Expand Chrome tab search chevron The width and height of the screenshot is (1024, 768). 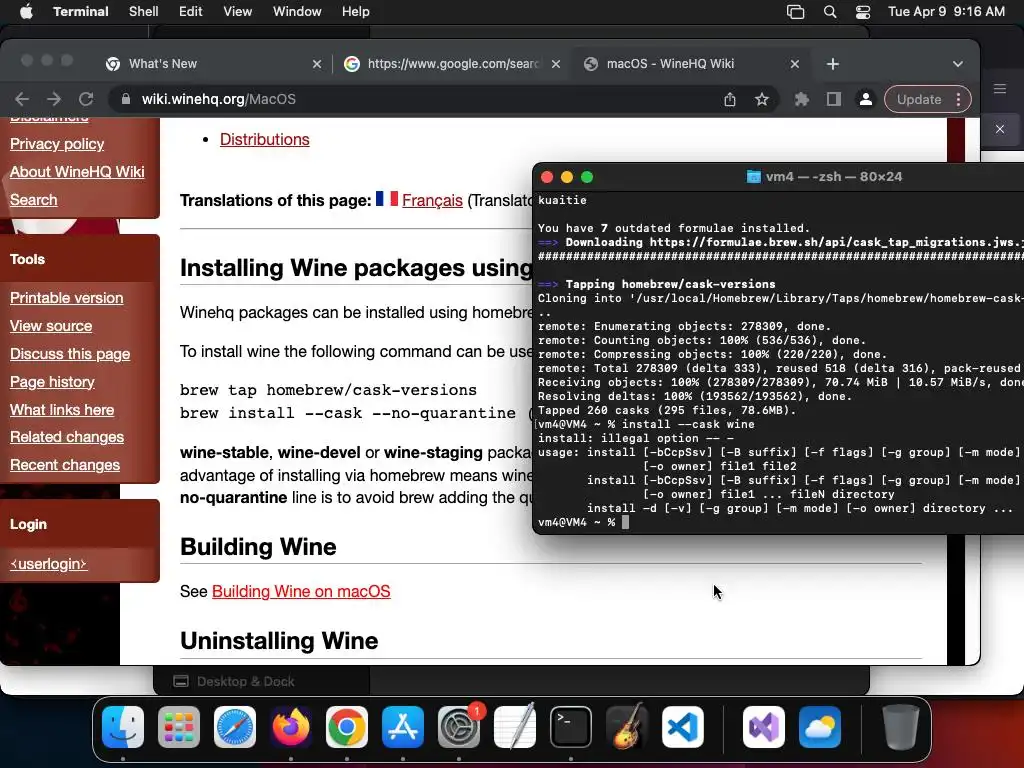(958, 64)
